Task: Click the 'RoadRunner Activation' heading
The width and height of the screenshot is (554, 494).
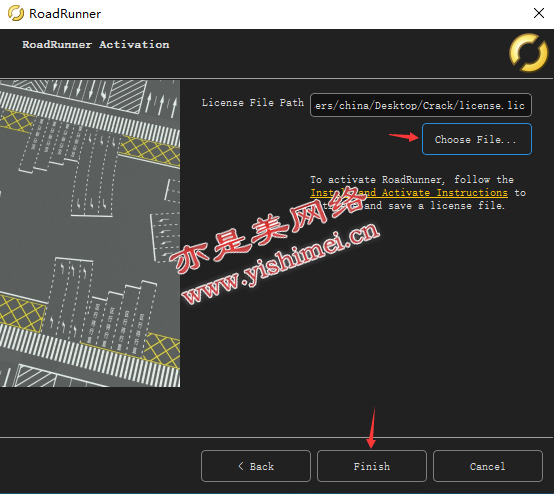Action: click(x=96, y=45)
